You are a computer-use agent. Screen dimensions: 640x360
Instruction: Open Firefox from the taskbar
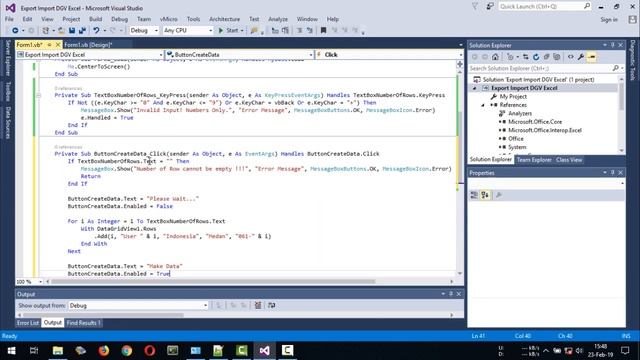[x=104, y=351]
